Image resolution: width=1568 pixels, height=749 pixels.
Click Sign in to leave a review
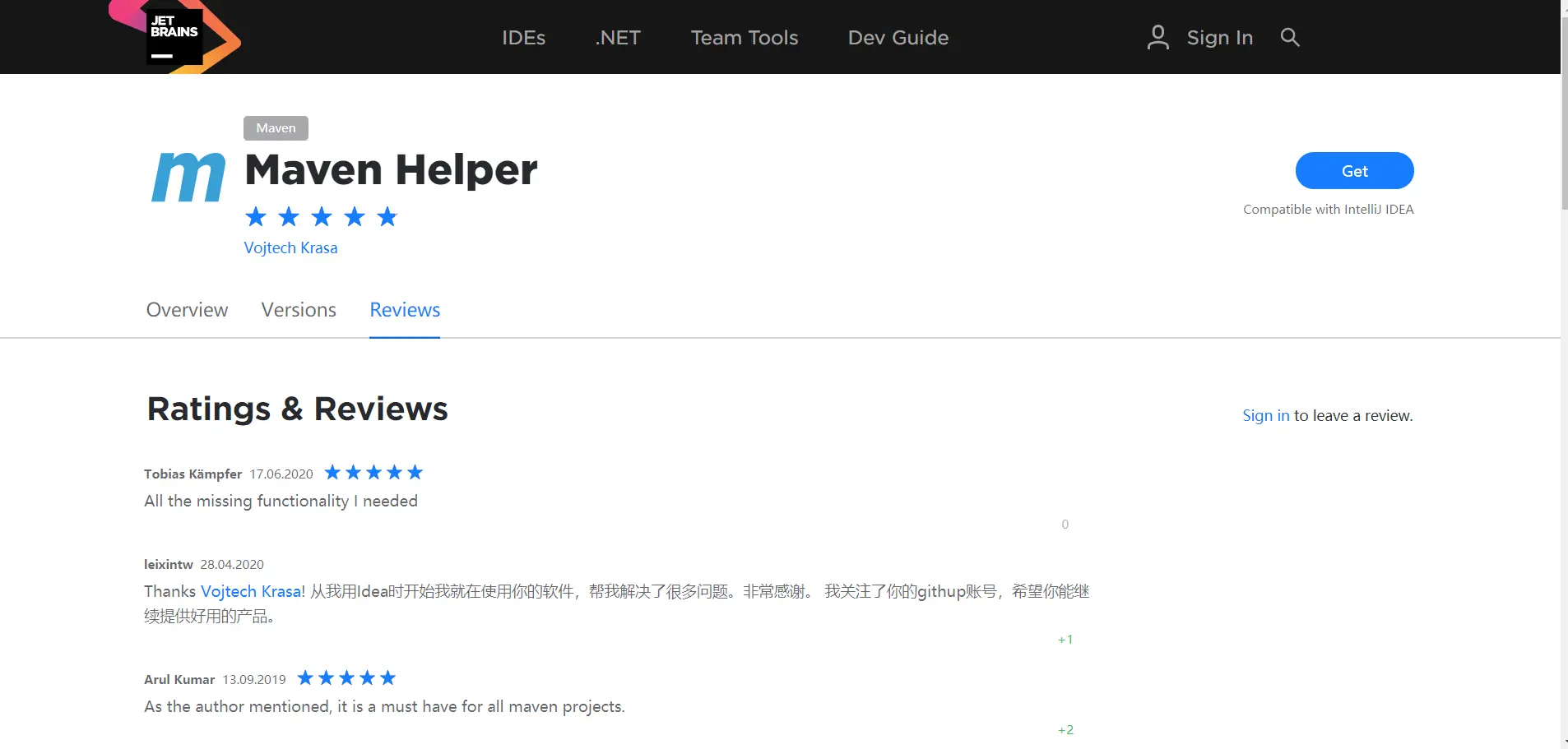tap(1264, 415)
